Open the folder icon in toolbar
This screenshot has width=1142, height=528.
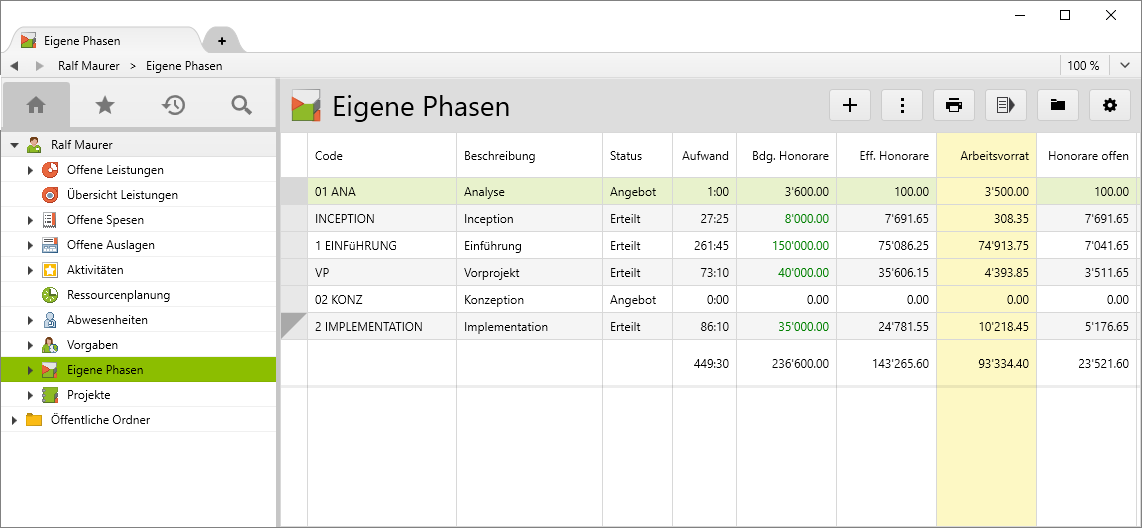pos(1057,105)
